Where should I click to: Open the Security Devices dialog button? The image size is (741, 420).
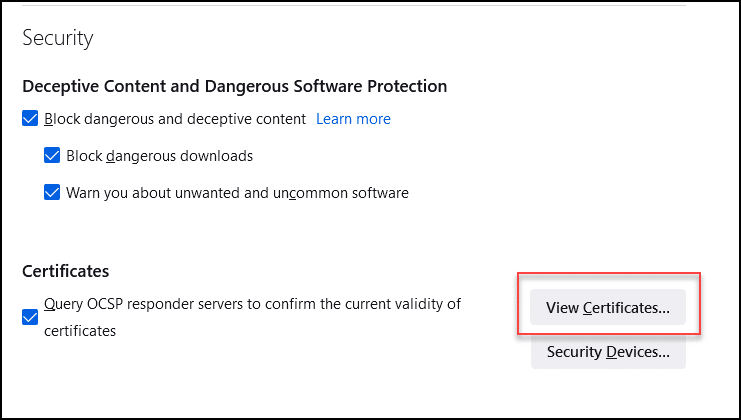608,351
